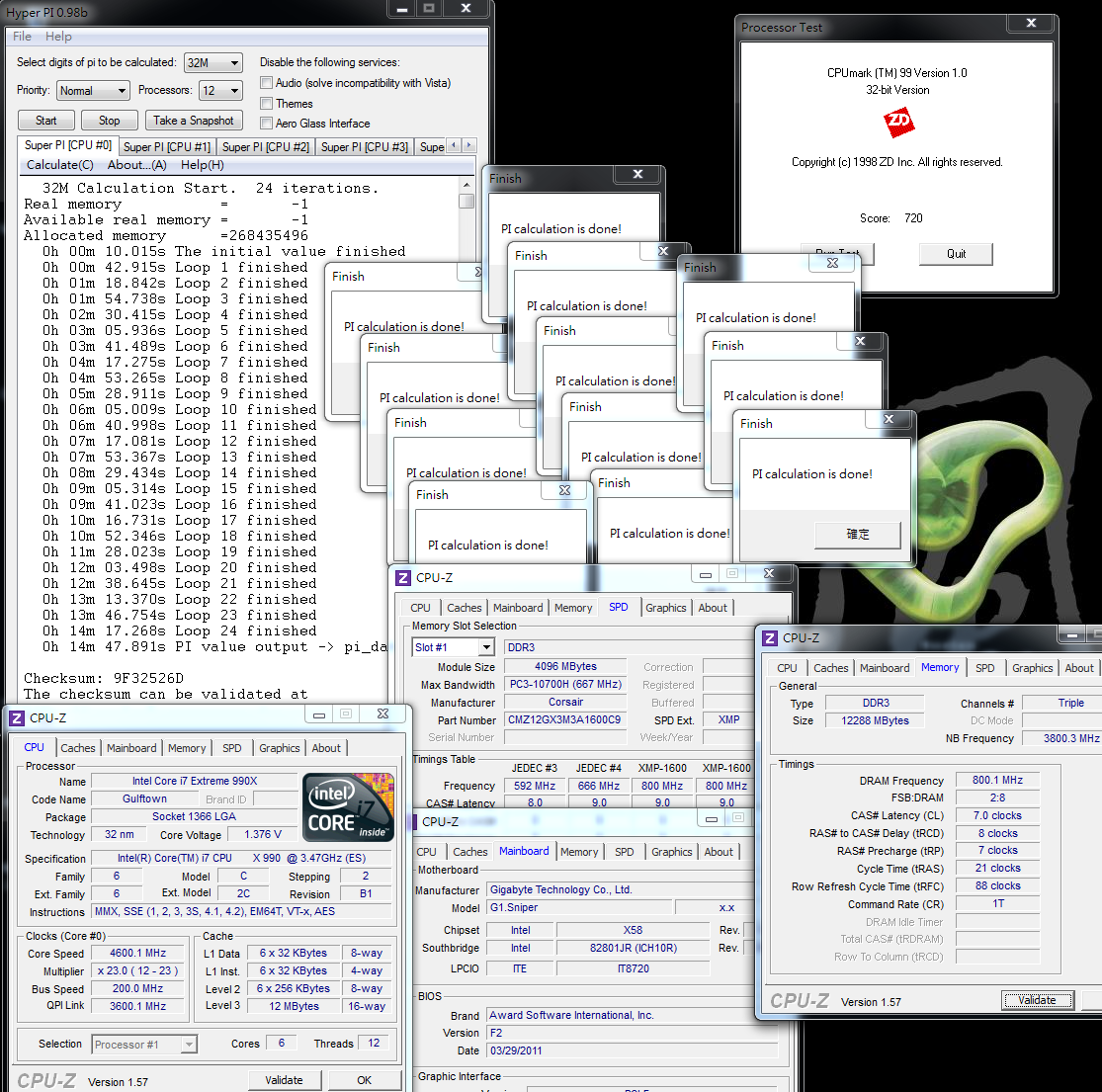
Task: Open Graphics tab in CPU-Z SPD window
Action: tap(665, 608)
